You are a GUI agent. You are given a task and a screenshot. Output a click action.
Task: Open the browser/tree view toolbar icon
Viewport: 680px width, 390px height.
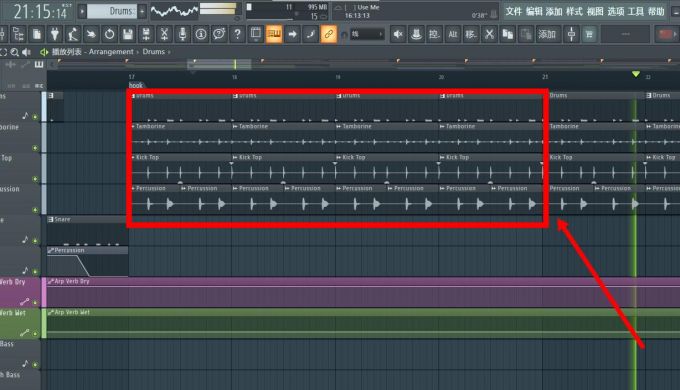18,34
